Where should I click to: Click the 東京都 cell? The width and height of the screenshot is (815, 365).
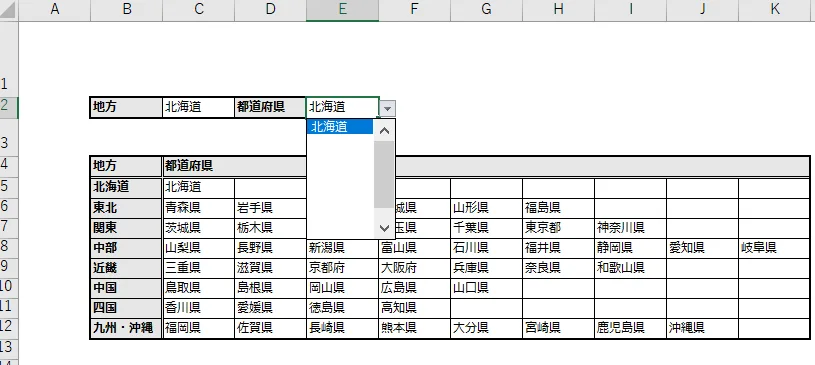pyautogui.click(x=558, y=228)
